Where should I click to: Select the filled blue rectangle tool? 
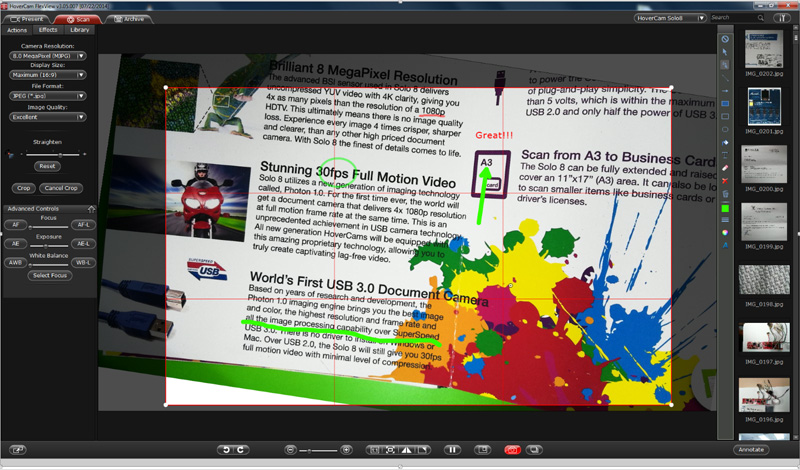(x=725, y=104)
